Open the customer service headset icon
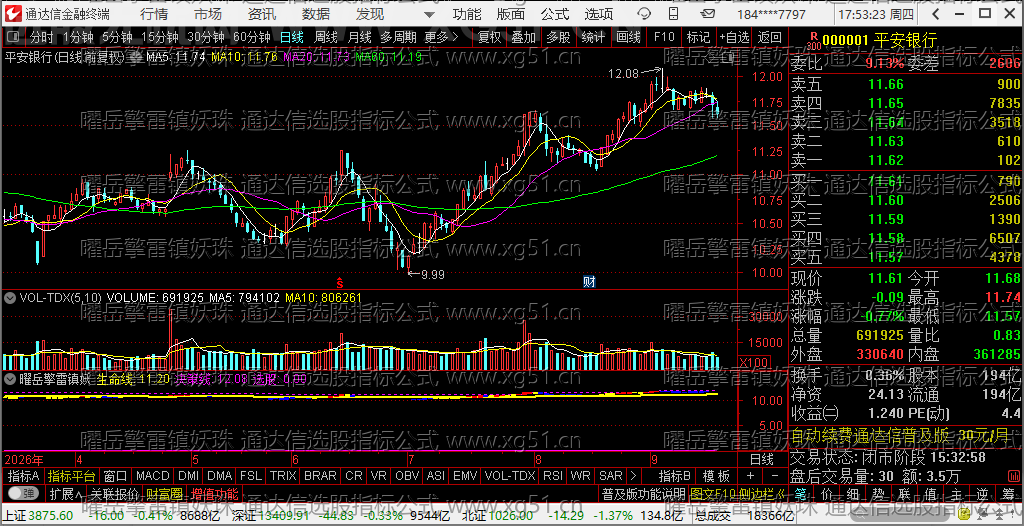 coord(644,14)
